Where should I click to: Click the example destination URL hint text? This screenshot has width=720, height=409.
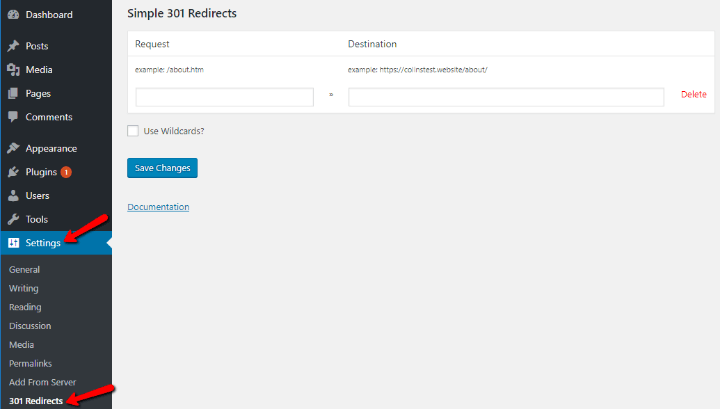[x=417, y=70]
